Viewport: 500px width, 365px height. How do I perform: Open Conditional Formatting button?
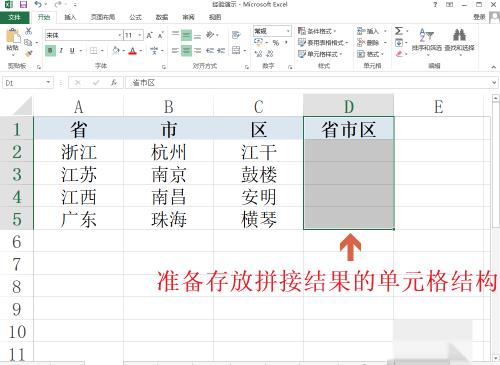(317, 31)
